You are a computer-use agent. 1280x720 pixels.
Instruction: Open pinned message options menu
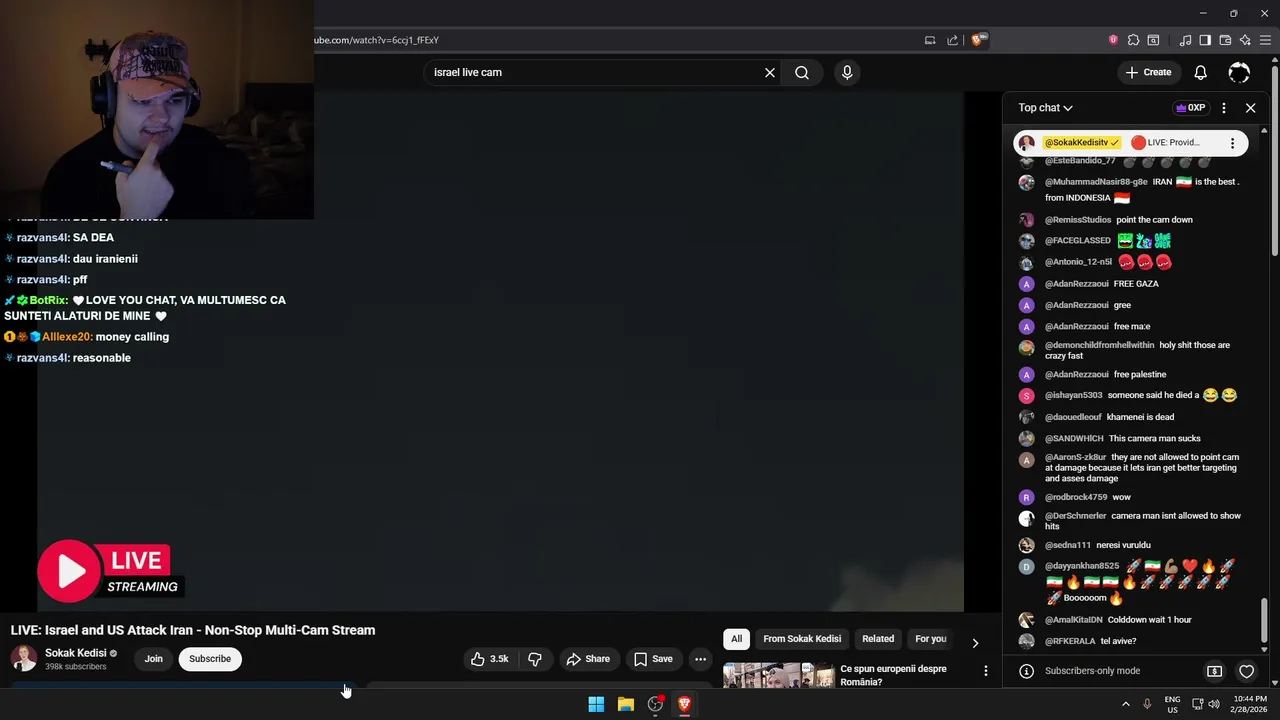[x=1232, y=143]
